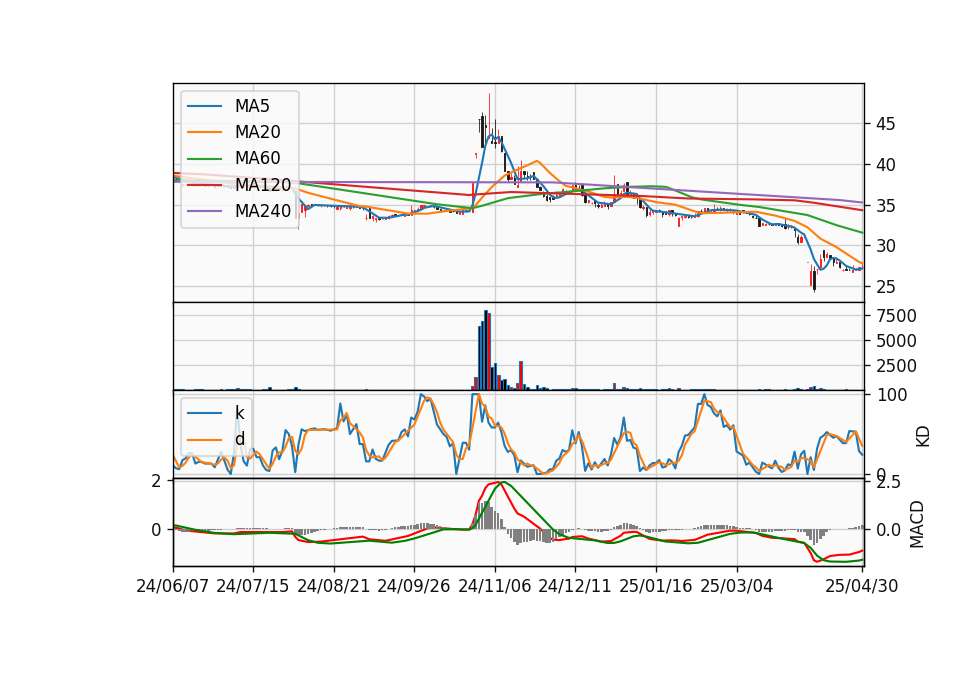Click the 2500 volume axis label

pyautogui.click(x=896, y=366)
